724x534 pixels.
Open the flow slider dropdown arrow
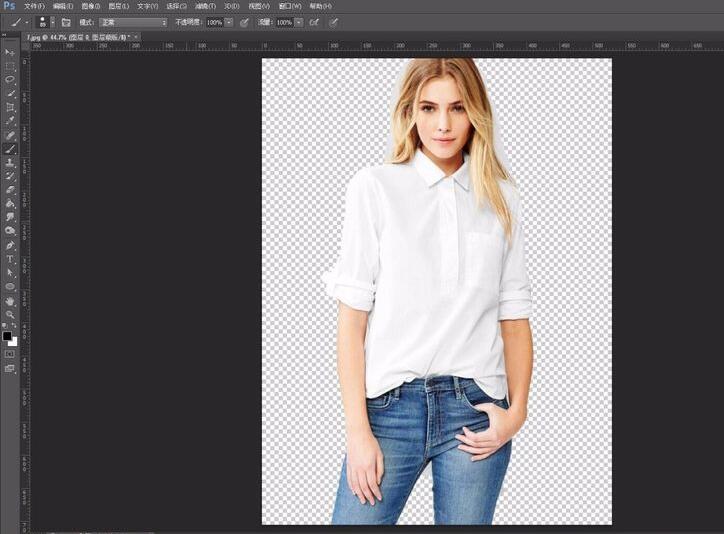click(x=299, y=22)
